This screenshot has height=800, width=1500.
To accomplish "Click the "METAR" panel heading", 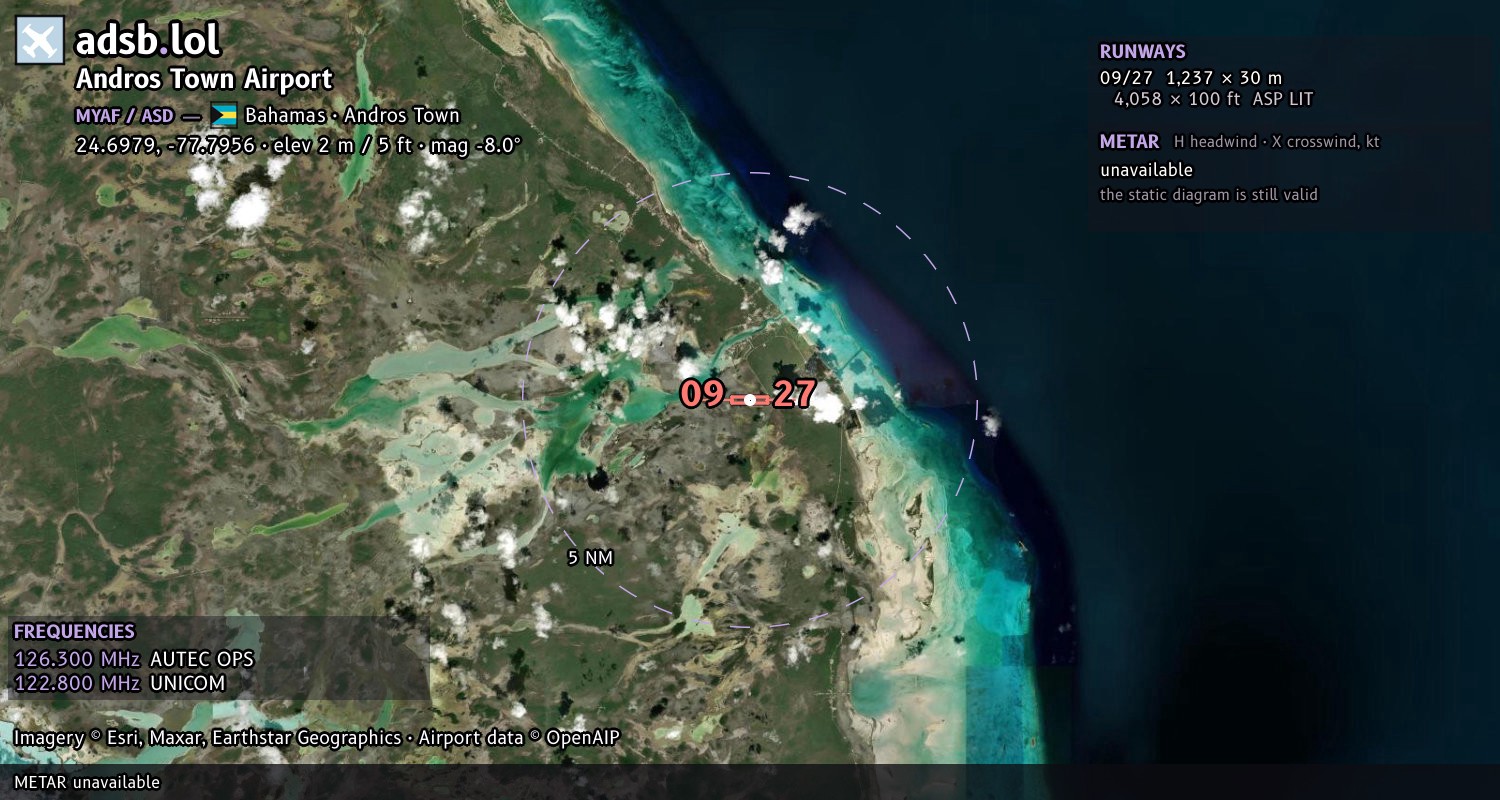I will coord(1129,142).
